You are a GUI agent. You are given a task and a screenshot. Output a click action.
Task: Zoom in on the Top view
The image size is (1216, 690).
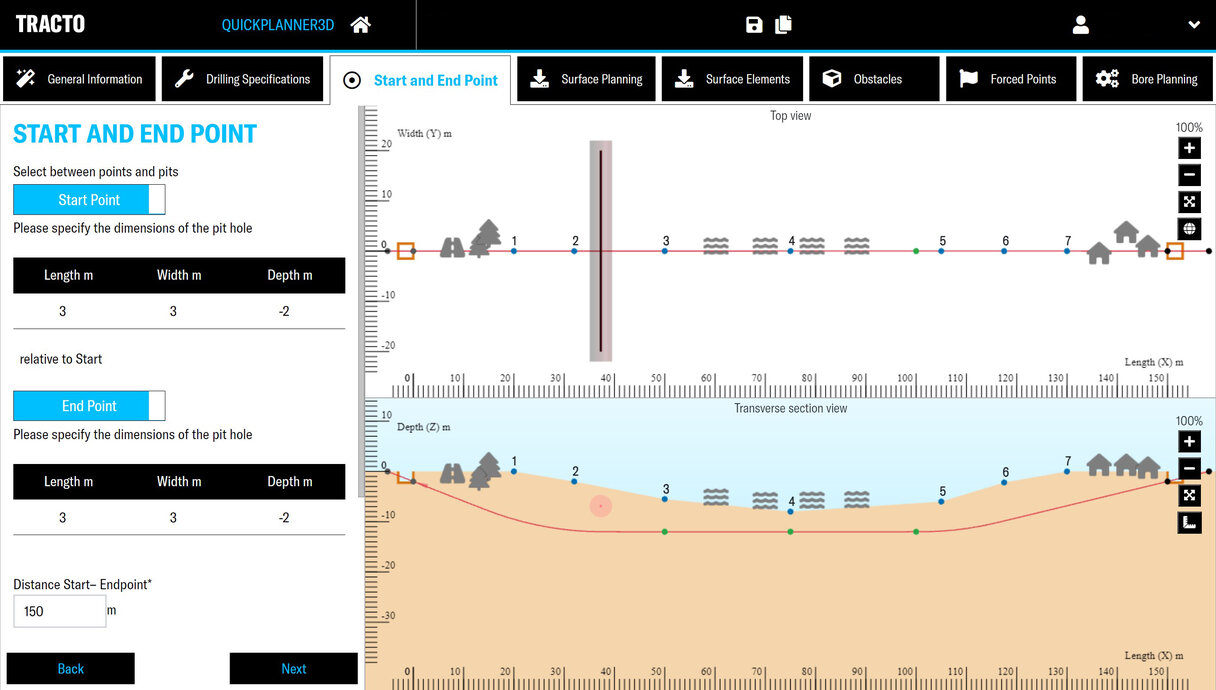[x=1189, y=149]
